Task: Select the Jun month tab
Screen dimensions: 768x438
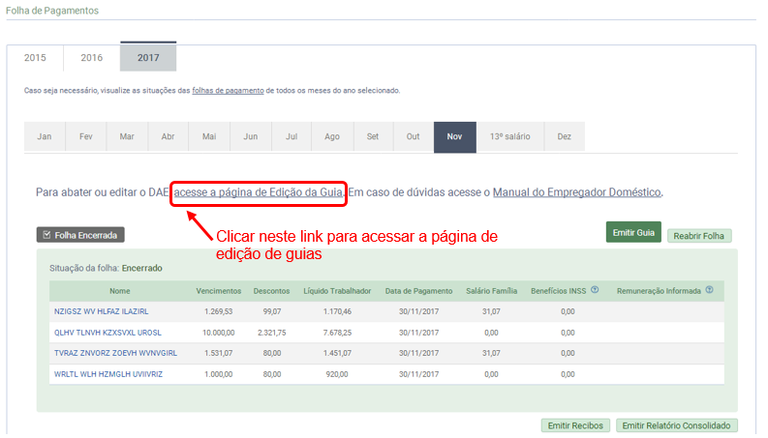Action: click(251, 137)
